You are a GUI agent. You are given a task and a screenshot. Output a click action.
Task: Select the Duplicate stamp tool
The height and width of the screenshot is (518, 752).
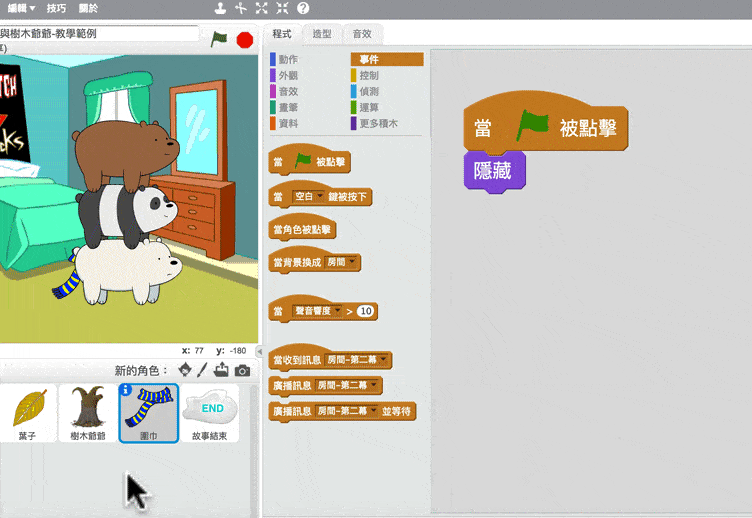[x=220, y=8]
